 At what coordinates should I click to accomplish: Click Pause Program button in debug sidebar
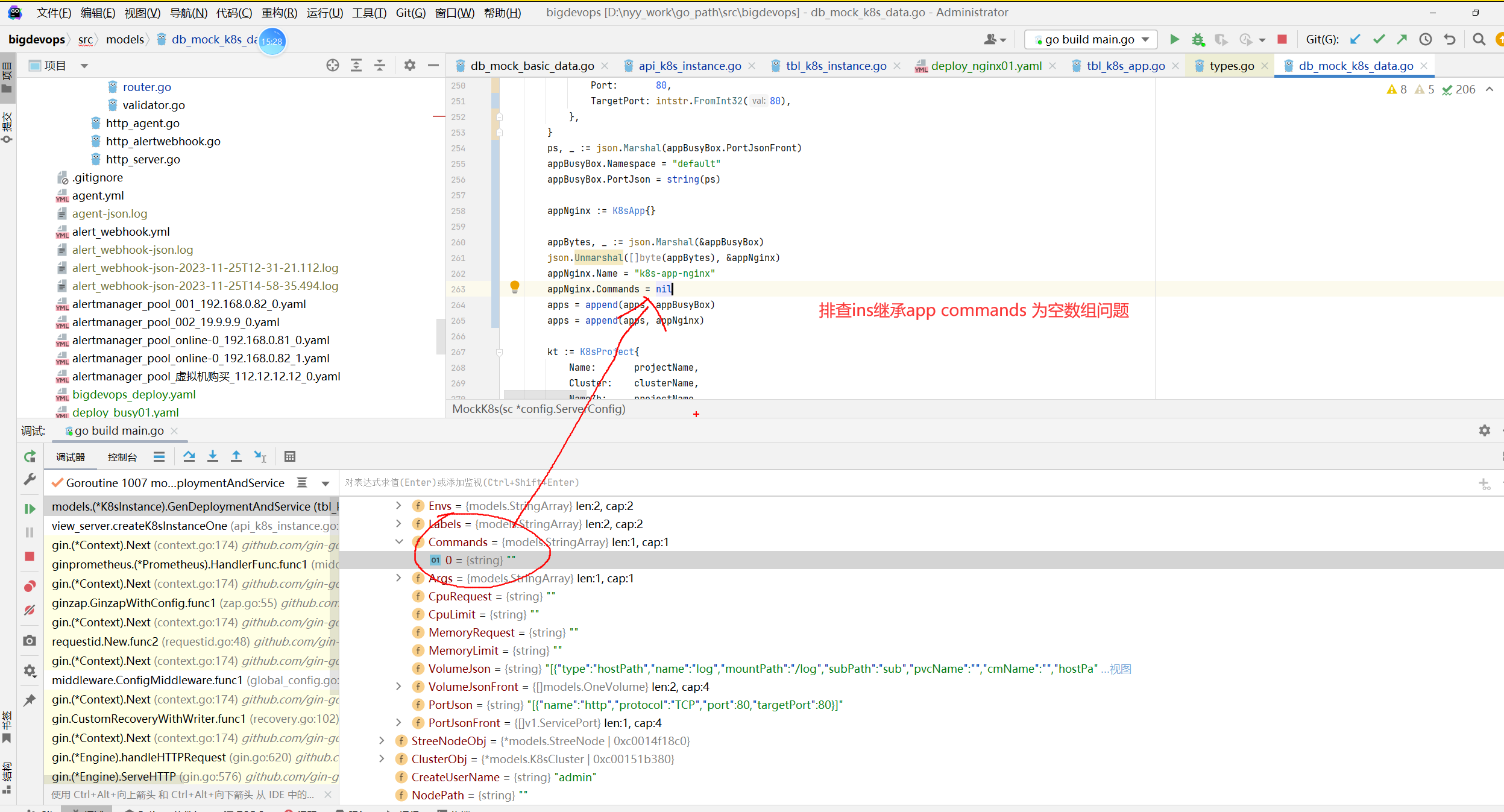pos(30,532)
